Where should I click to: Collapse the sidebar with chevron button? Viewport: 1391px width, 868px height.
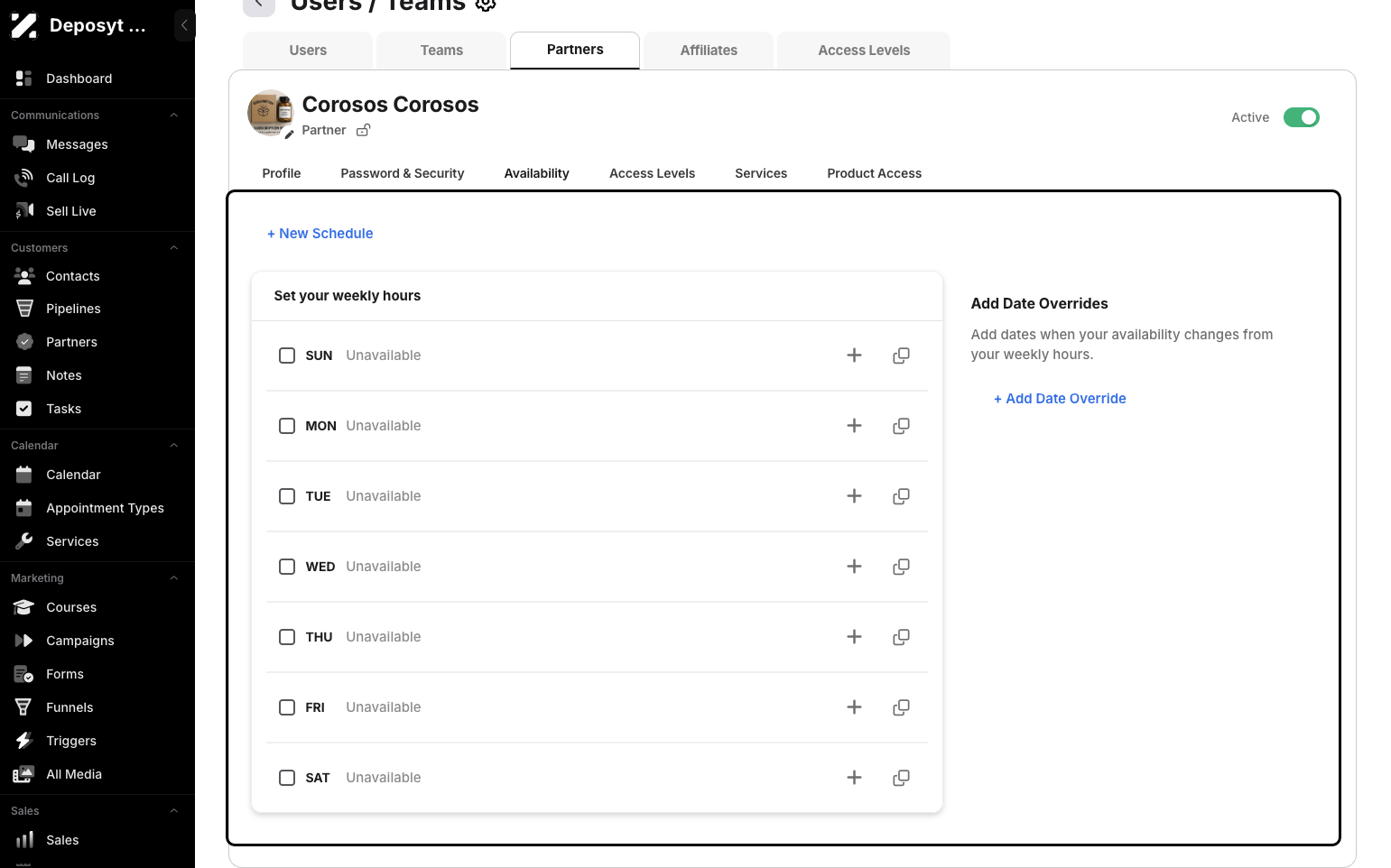pyautogui.click(x=184, y=25)
